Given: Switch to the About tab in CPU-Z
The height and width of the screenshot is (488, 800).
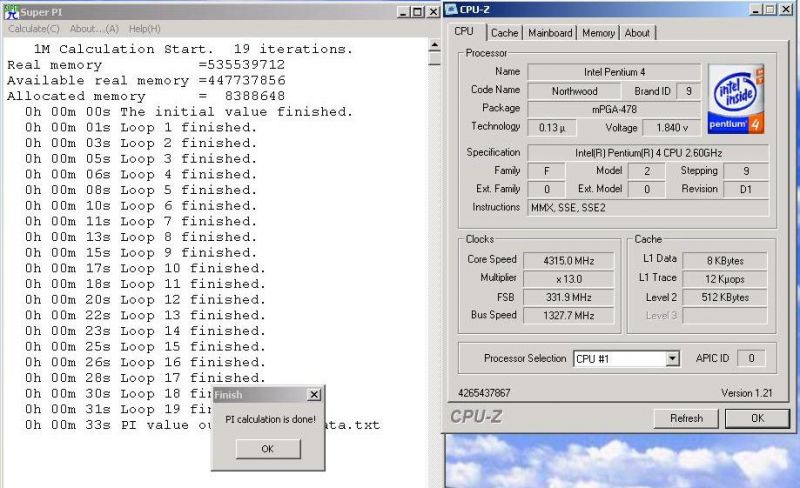Looking at the screenshot, I should click(637, 33).
